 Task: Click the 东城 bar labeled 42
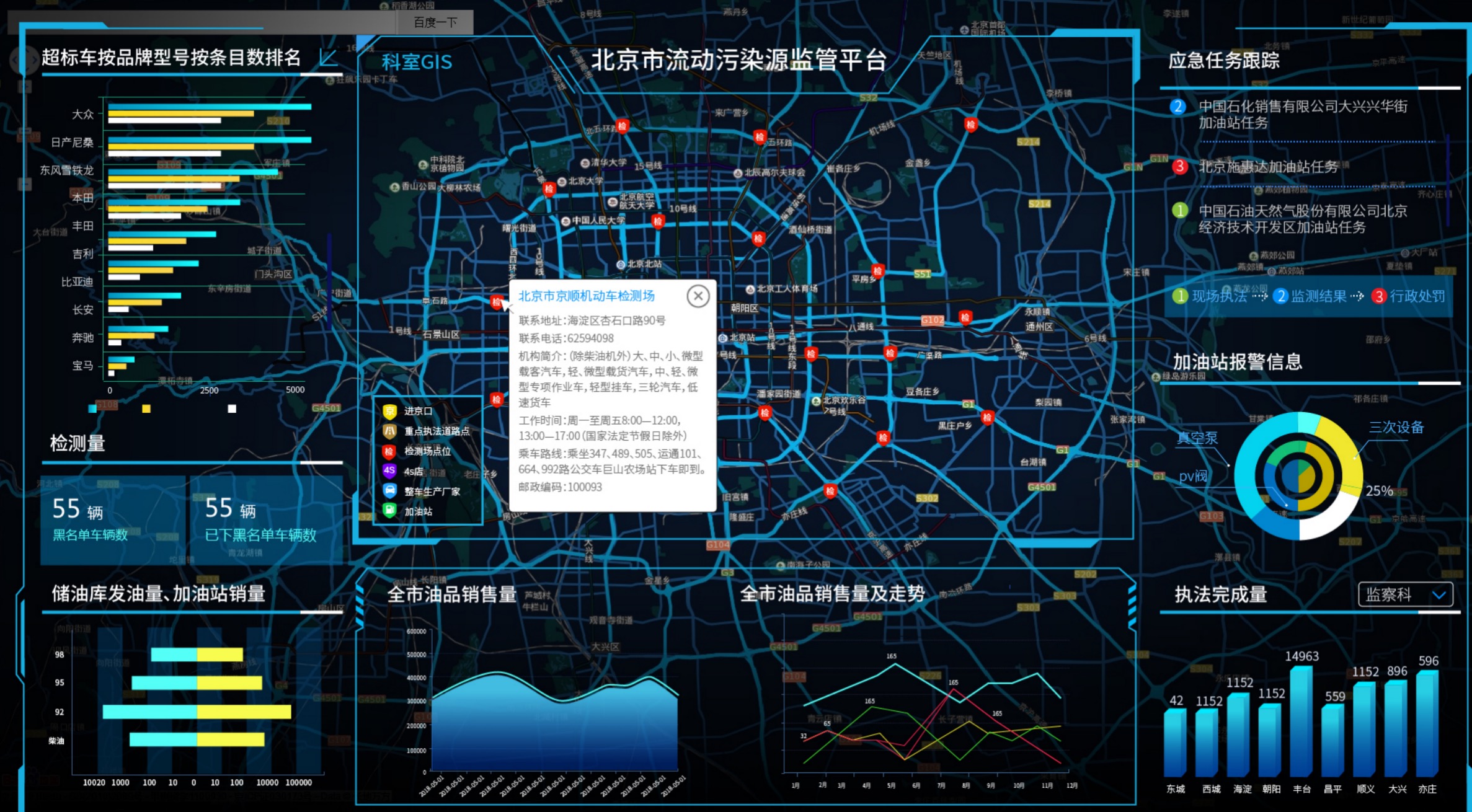tap(1176, 743)
